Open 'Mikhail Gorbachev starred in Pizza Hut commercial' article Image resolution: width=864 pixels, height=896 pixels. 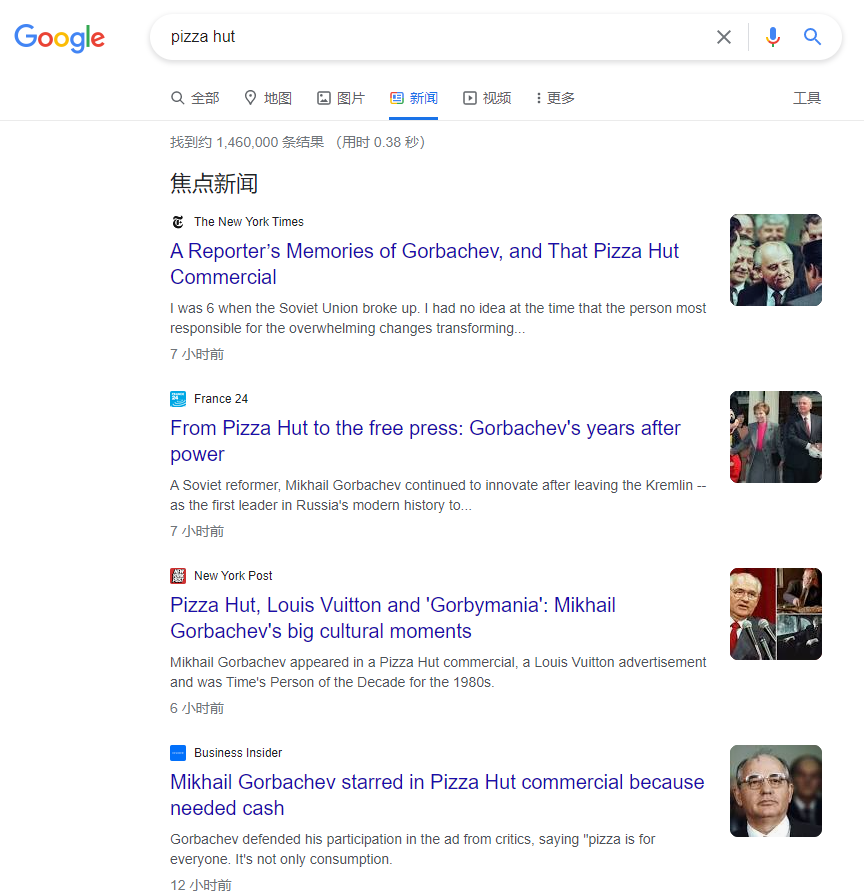pos(437,795)
